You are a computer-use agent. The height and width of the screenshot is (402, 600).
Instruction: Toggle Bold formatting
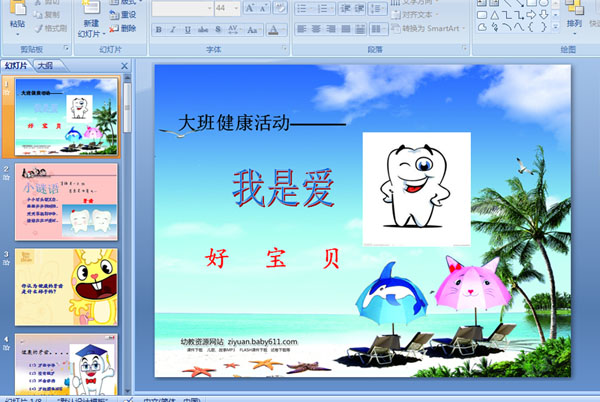[x=158, y=29]
